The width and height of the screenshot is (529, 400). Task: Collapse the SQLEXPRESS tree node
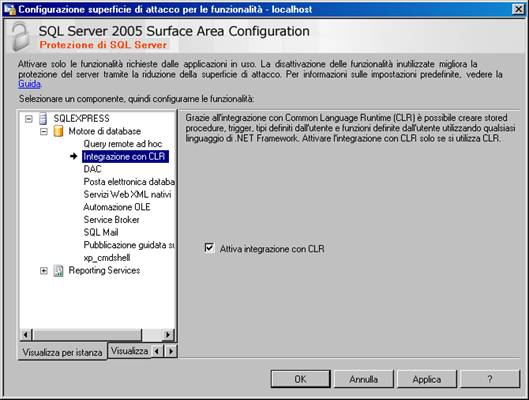tap(29, 119)
